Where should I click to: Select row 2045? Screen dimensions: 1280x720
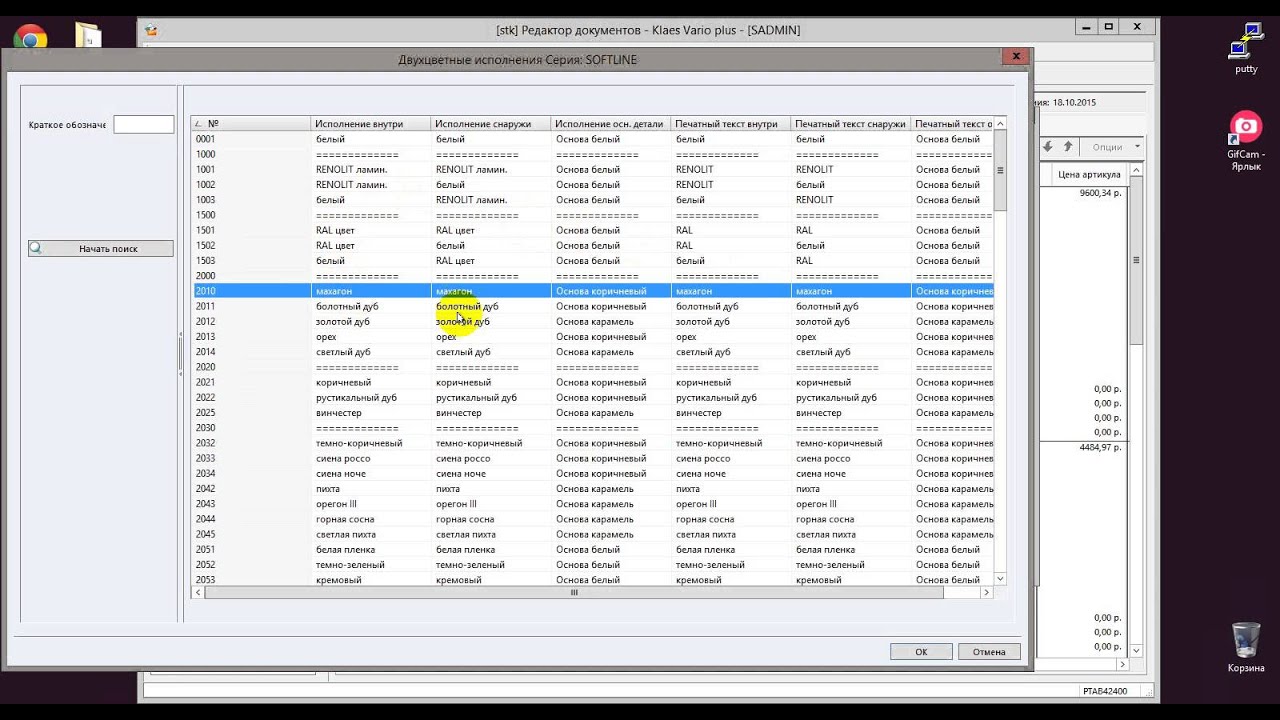pos(593,534)
